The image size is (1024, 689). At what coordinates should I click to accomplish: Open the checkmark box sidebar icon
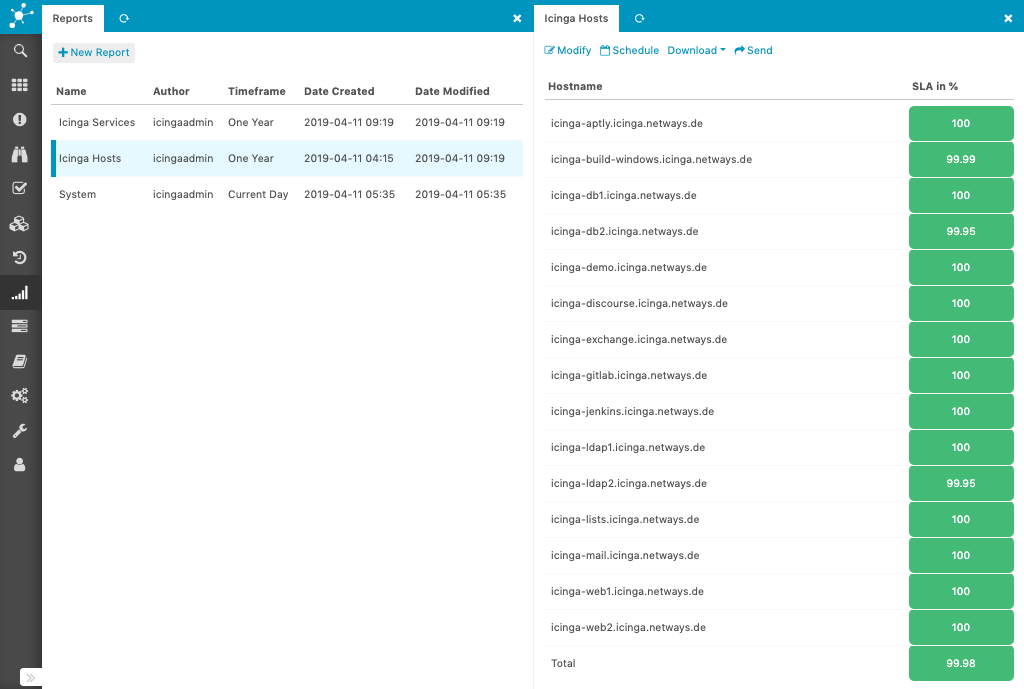point(20,188)
